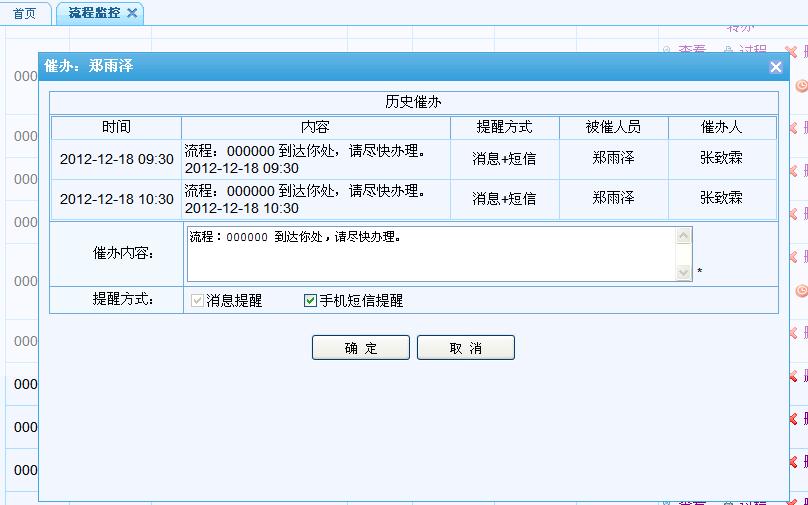The image size is (808, 505).
Task: Toggle the 消息提醒 checkbox
Action: point(197,300)
